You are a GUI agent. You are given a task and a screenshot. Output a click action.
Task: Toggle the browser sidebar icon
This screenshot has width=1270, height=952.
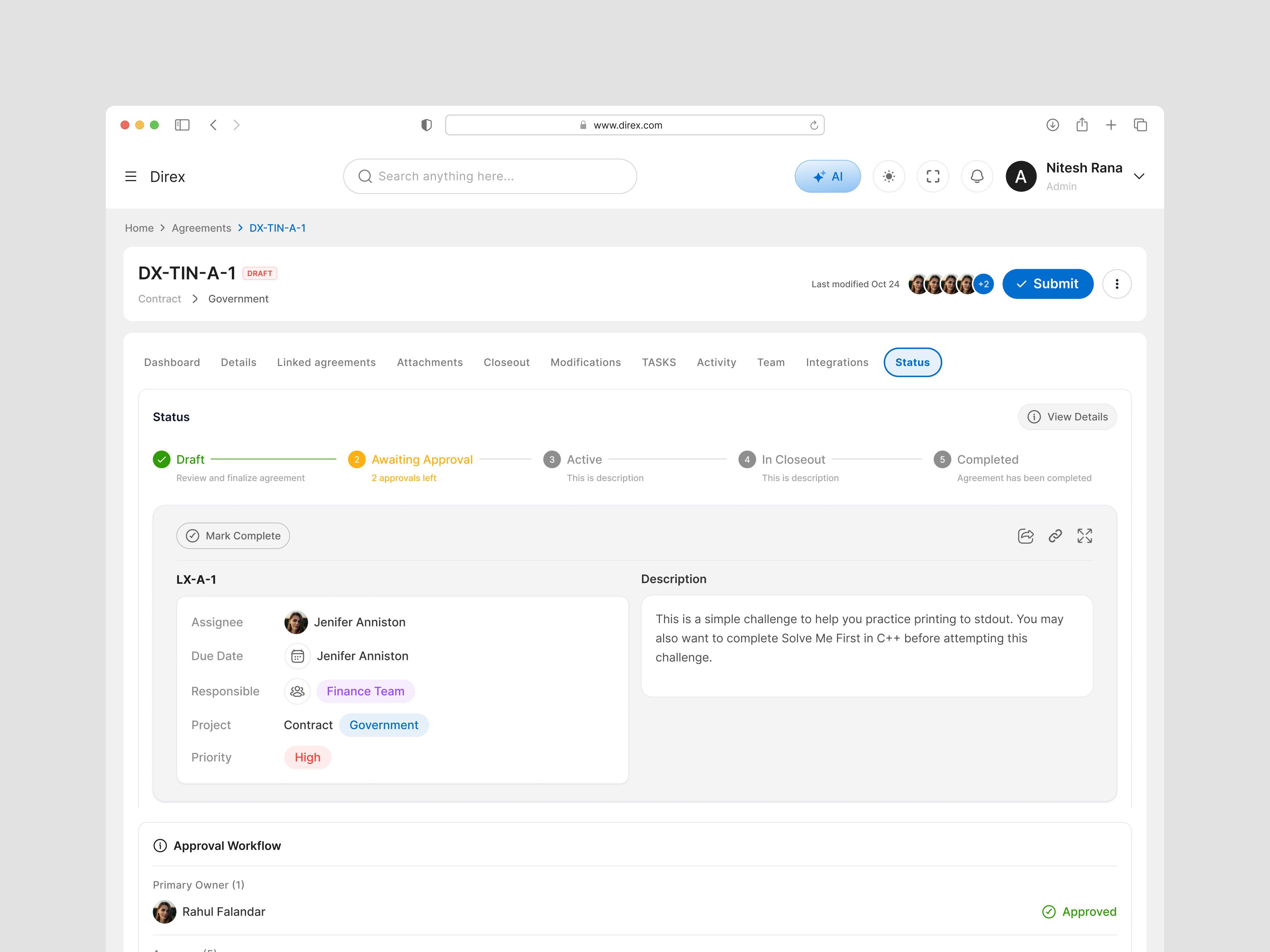(182, 125)
